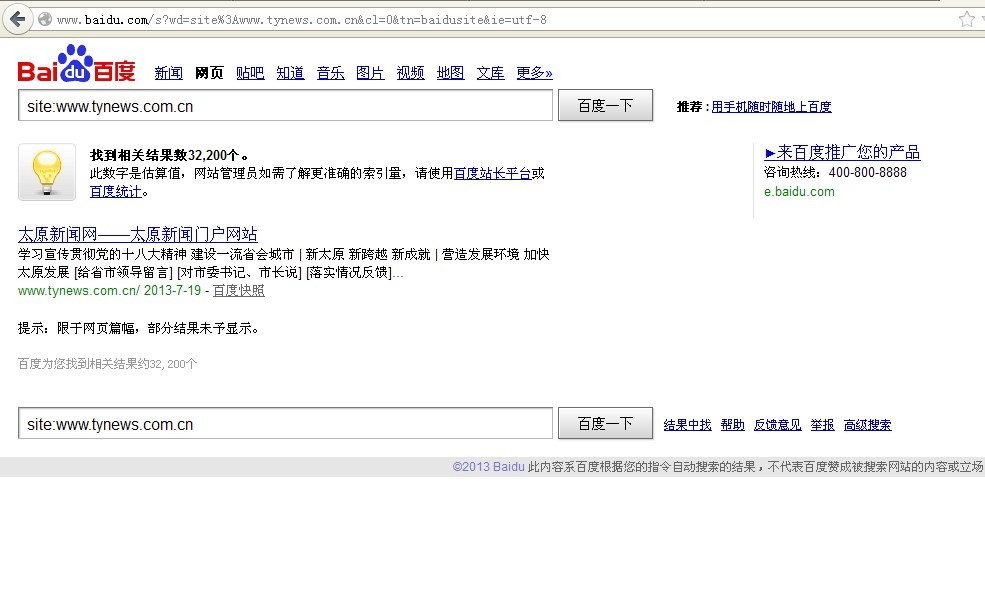Click the top 百度一下 search button
This screenshot has height=589, width=985.
coord(606,105)
